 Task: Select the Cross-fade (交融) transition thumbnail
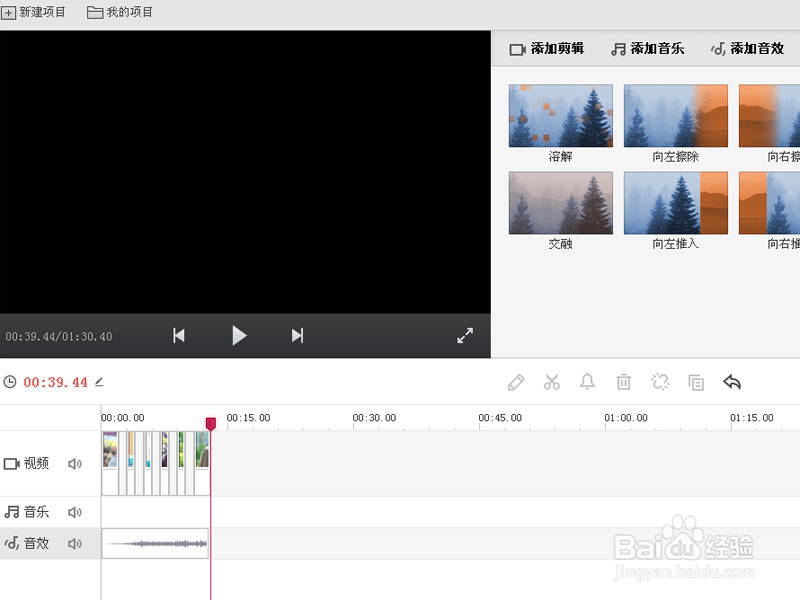(x=561, y=203)
